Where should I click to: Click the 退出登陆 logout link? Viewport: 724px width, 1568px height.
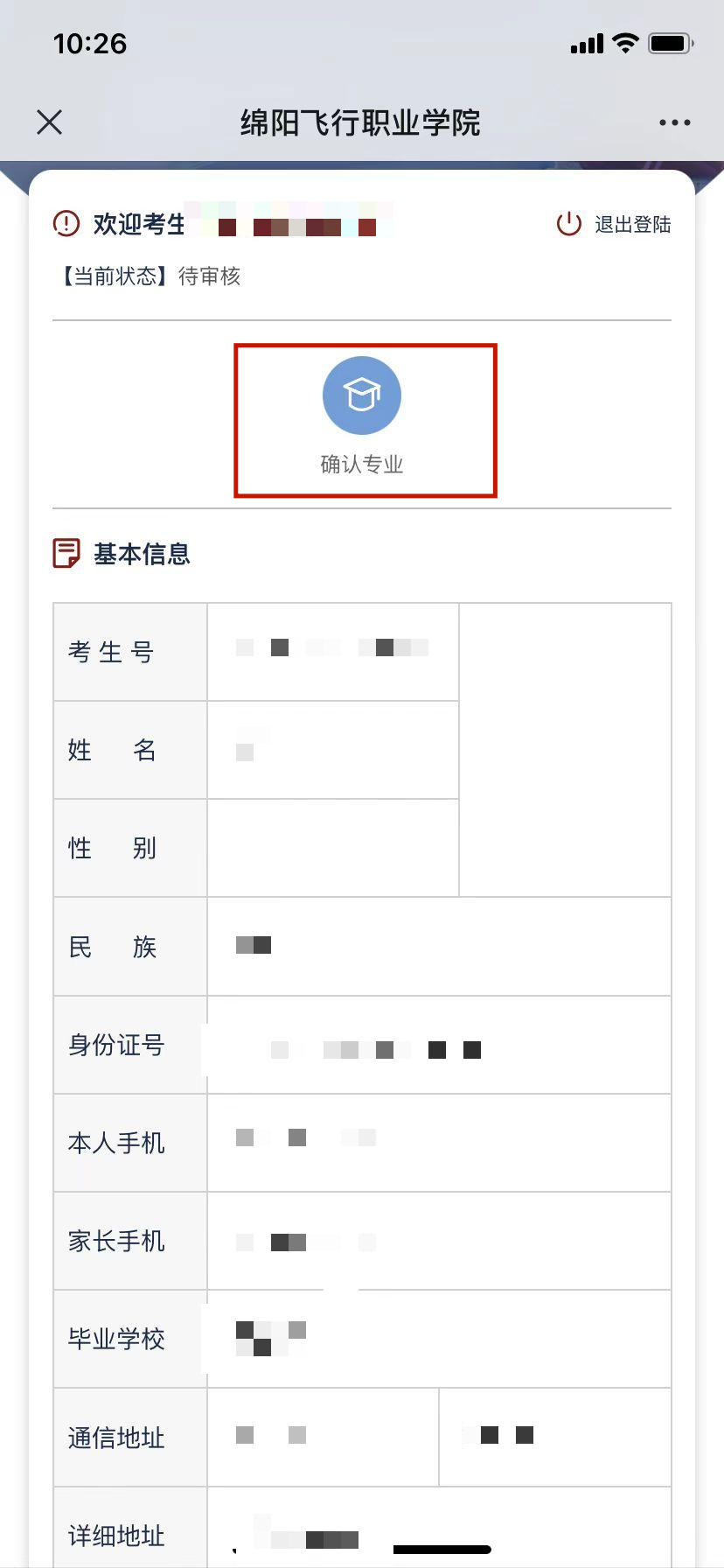(x=632, y=225)
